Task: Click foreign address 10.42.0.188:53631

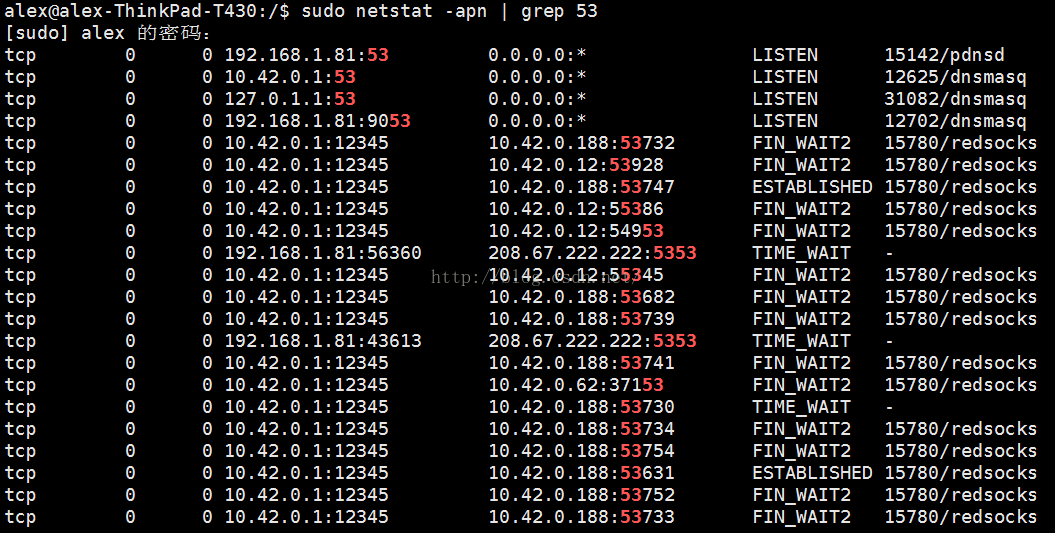Action: (581, 473)
